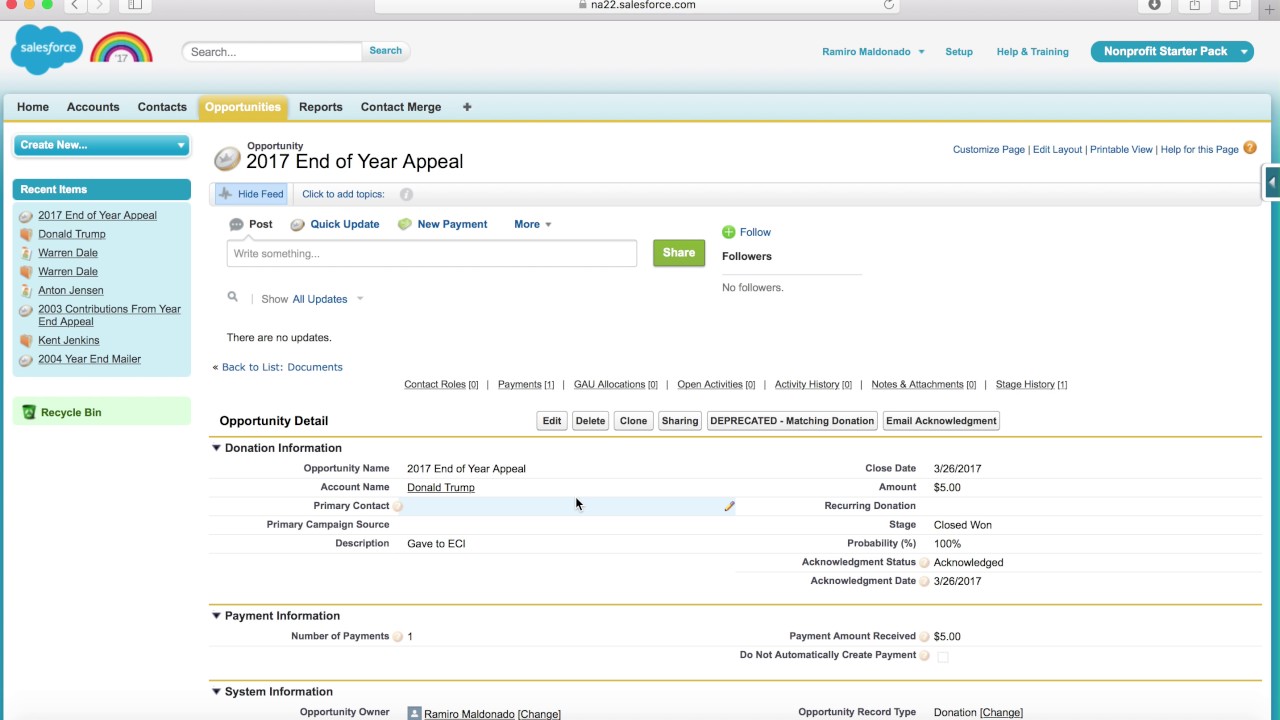The height and width of the screenshot is (720, 1280).
Task: Click the Sharing button
Action: (680, 421)
